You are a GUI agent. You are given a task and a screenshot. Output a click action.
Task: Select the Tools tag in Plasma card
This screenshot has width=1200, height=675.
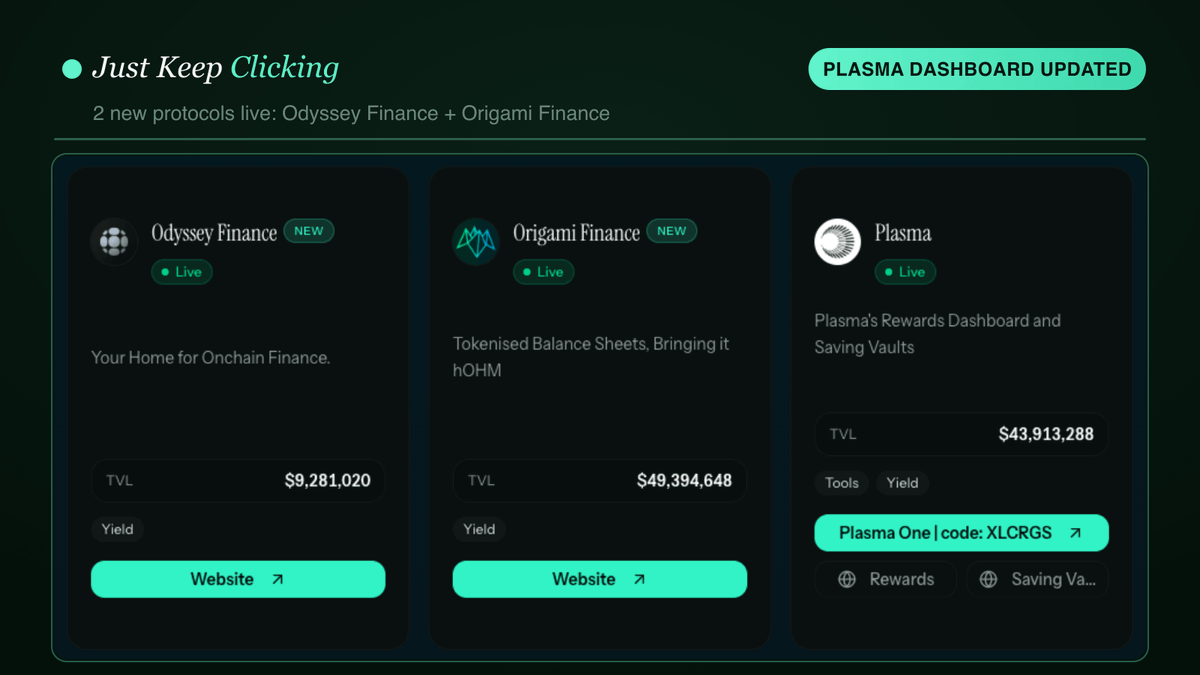click(x=842, y=483)
